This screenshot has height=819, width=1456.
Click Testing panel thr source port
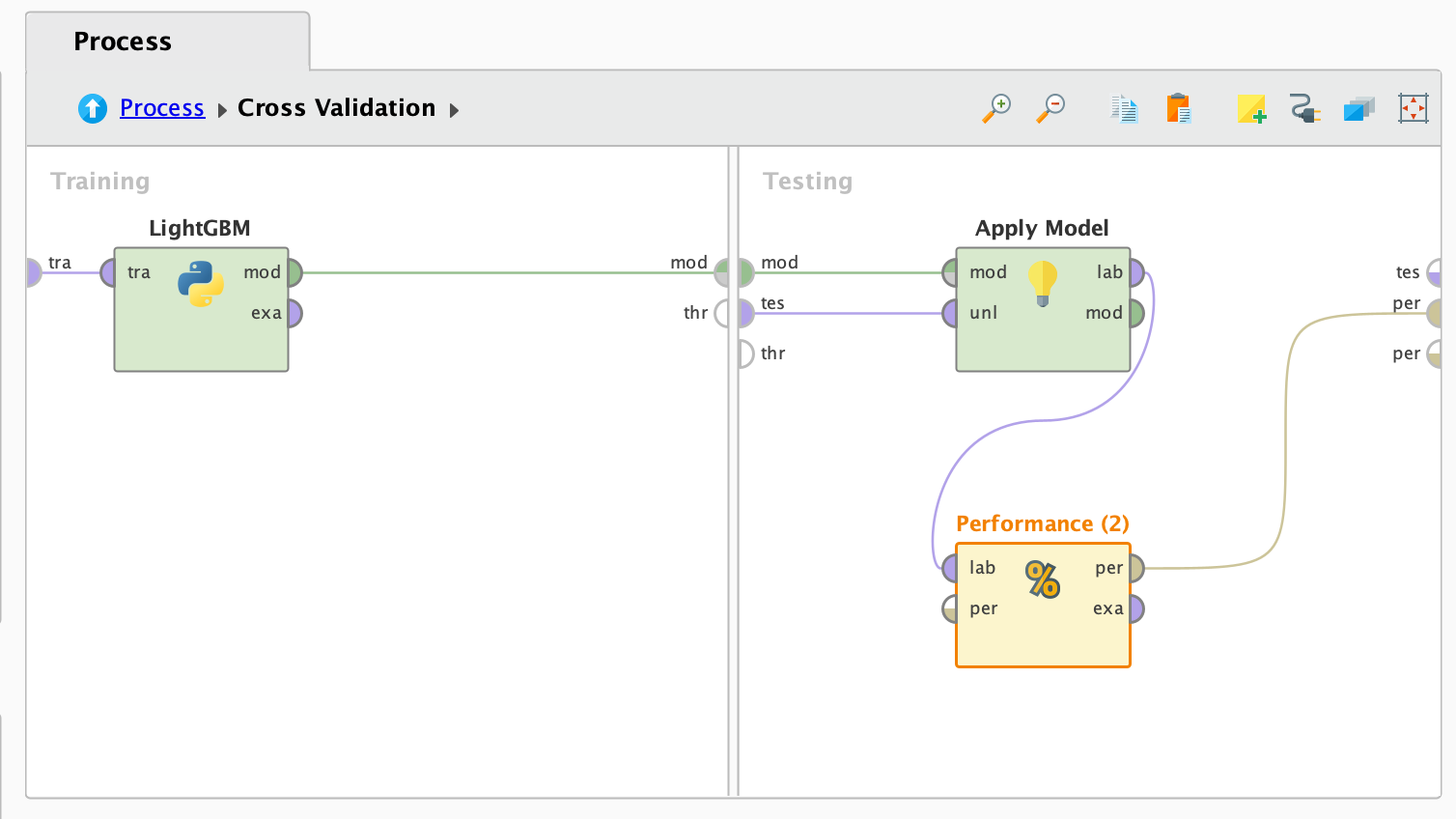[x=746, y=353]
